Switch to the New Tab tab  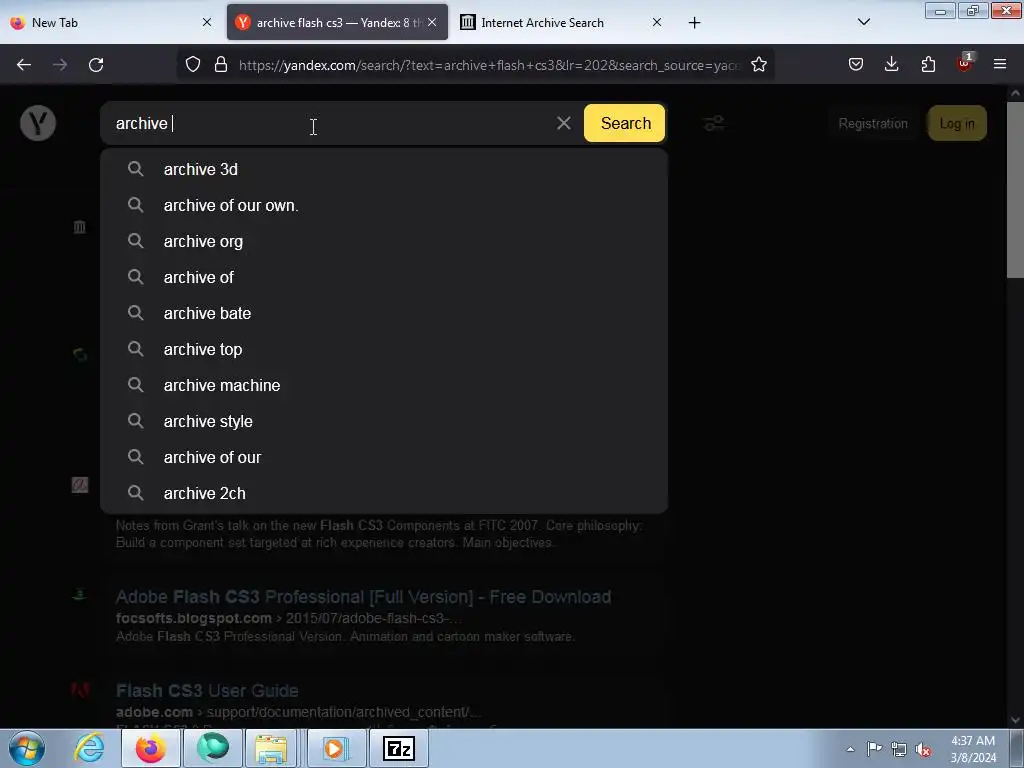tap(111, 23)
